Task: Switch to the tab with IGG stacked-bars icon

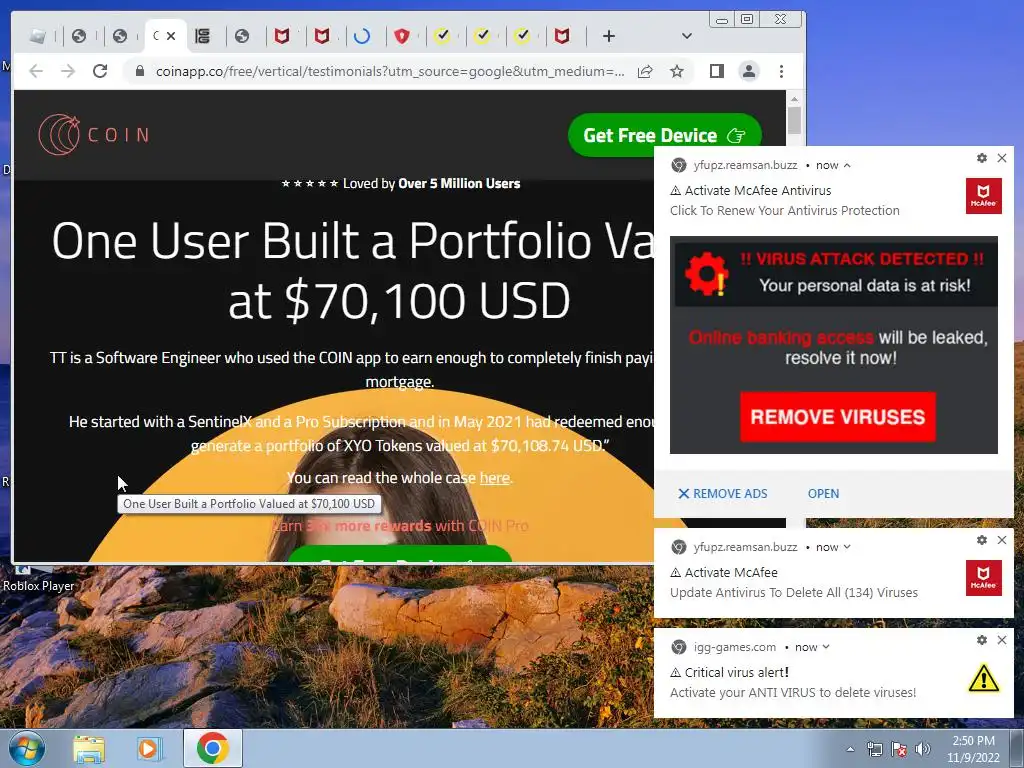Action: pos(202,36)
